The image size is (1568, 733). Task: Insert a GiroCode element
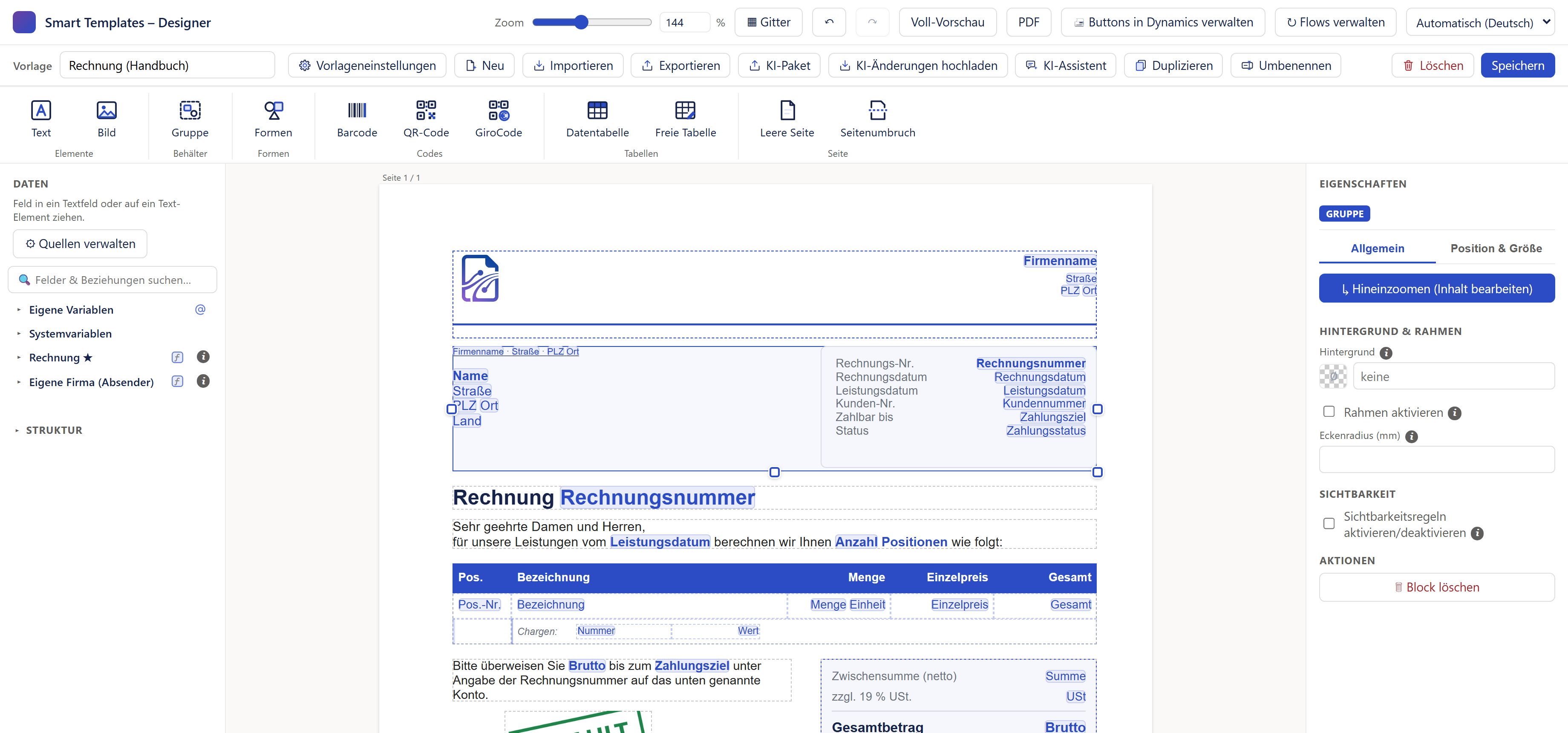tap(499, 119)
